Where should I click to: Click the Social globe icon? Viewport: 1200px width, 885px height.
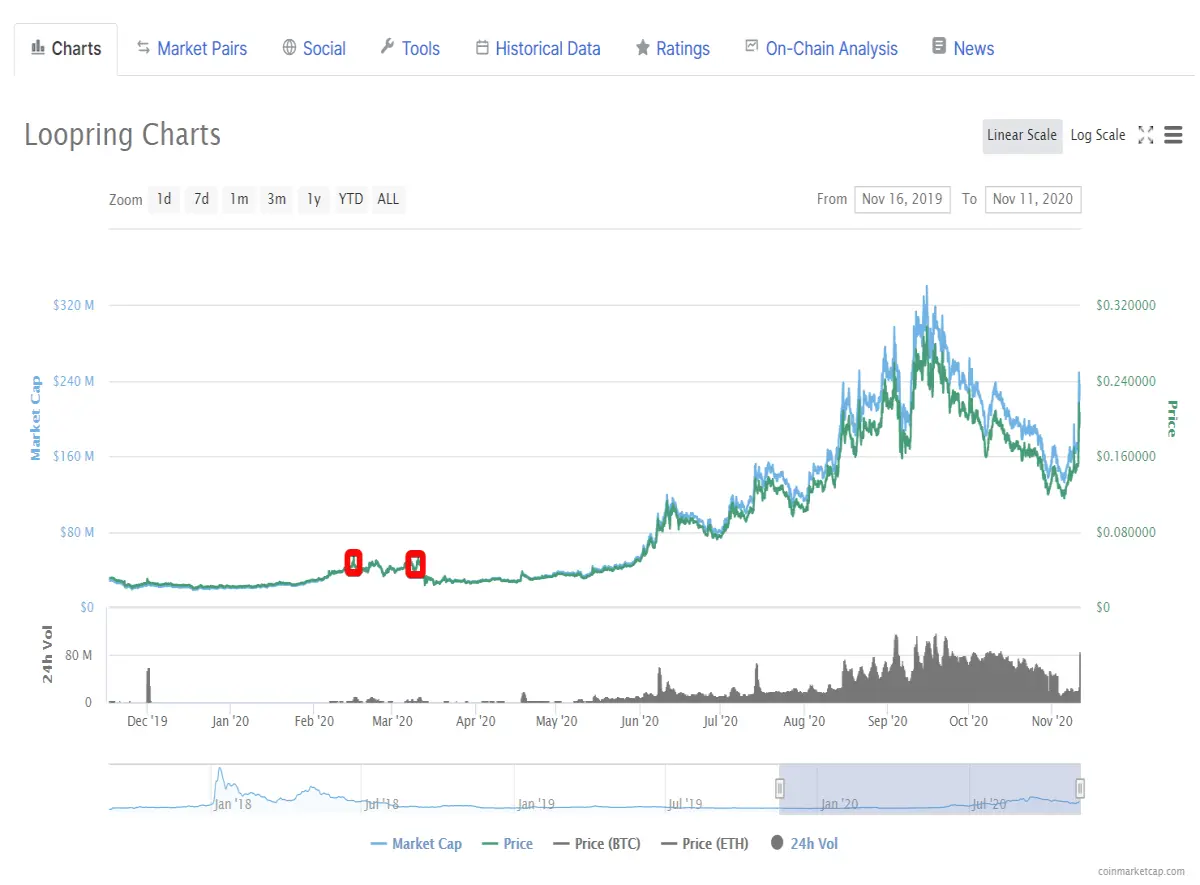click(x=289, y=47)
